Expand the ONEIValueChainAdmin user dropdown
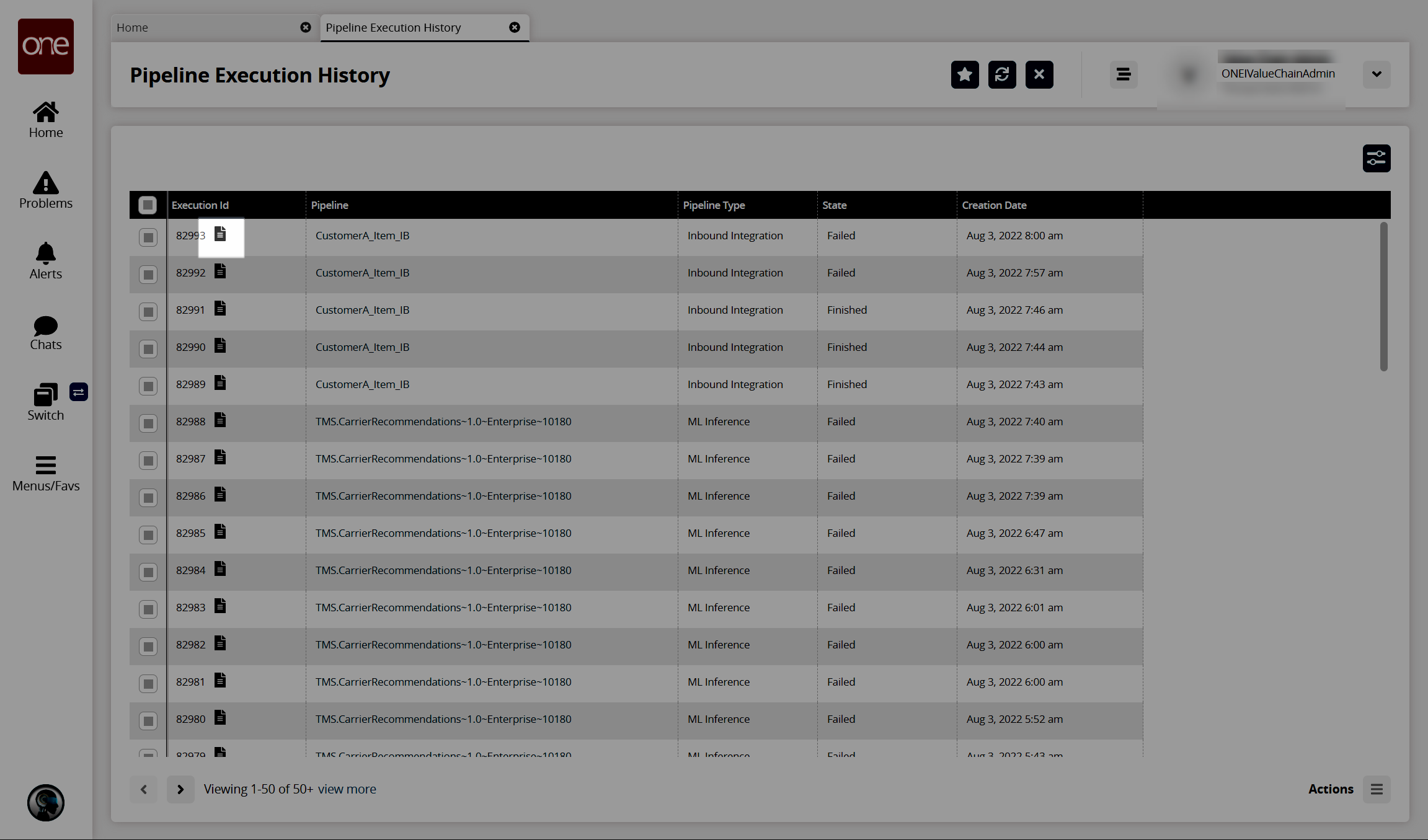The width and height of the screenshot is (1428, 840). click(1376, 74)
